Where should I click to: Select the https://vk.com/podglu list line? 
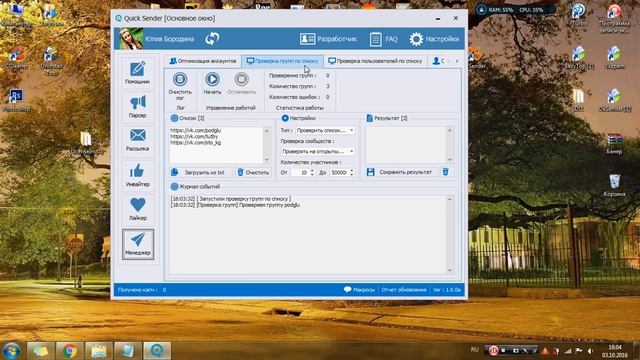(196, 130)
